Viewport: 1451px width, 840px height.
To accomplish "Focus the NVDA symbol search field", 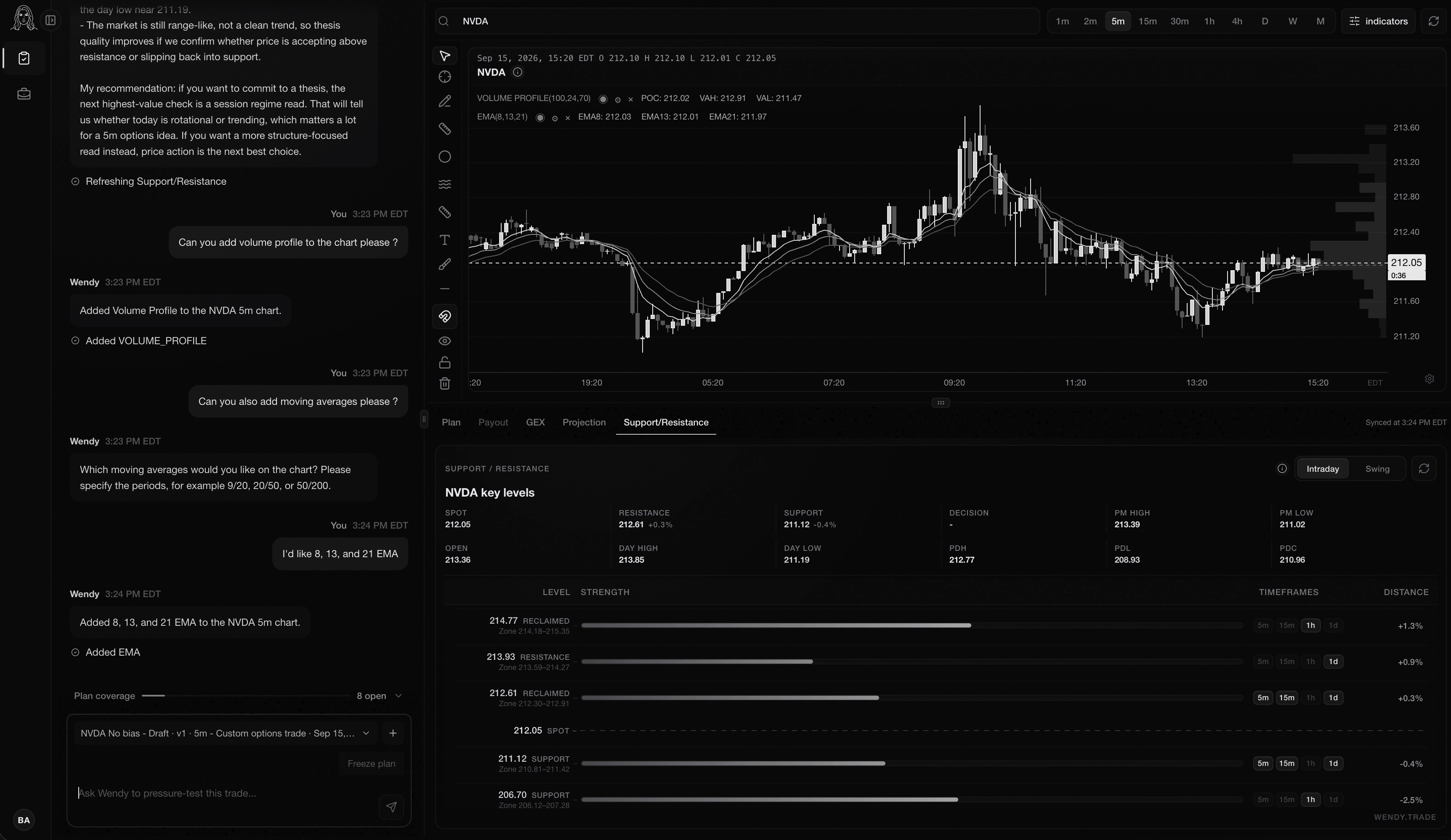I will point(737,21).
